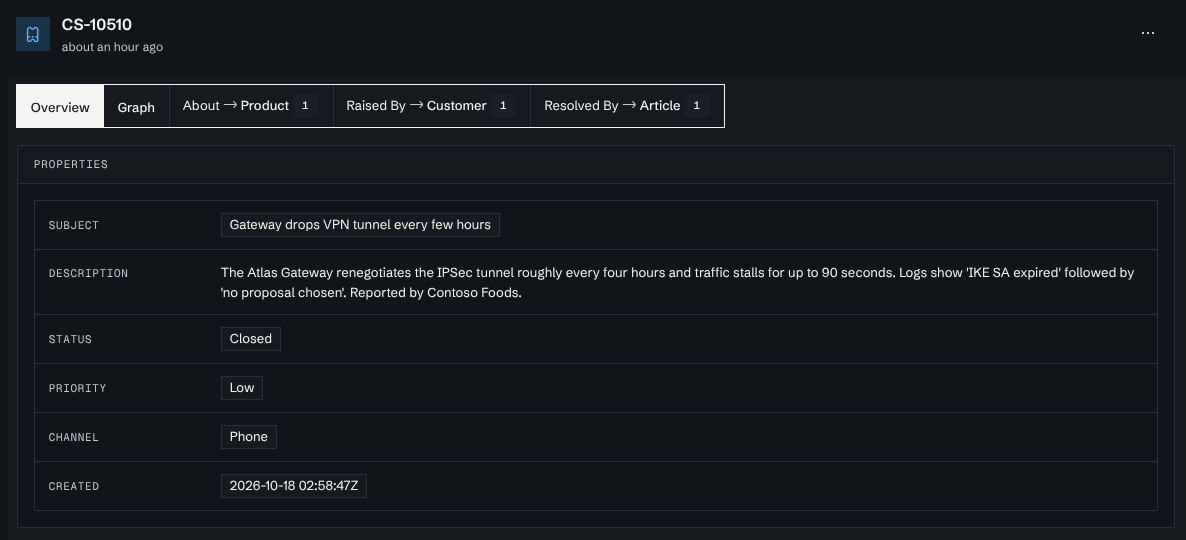Open the Graph tab
Viewport: 1186px width, 540px height.
[x=136, y=107]
